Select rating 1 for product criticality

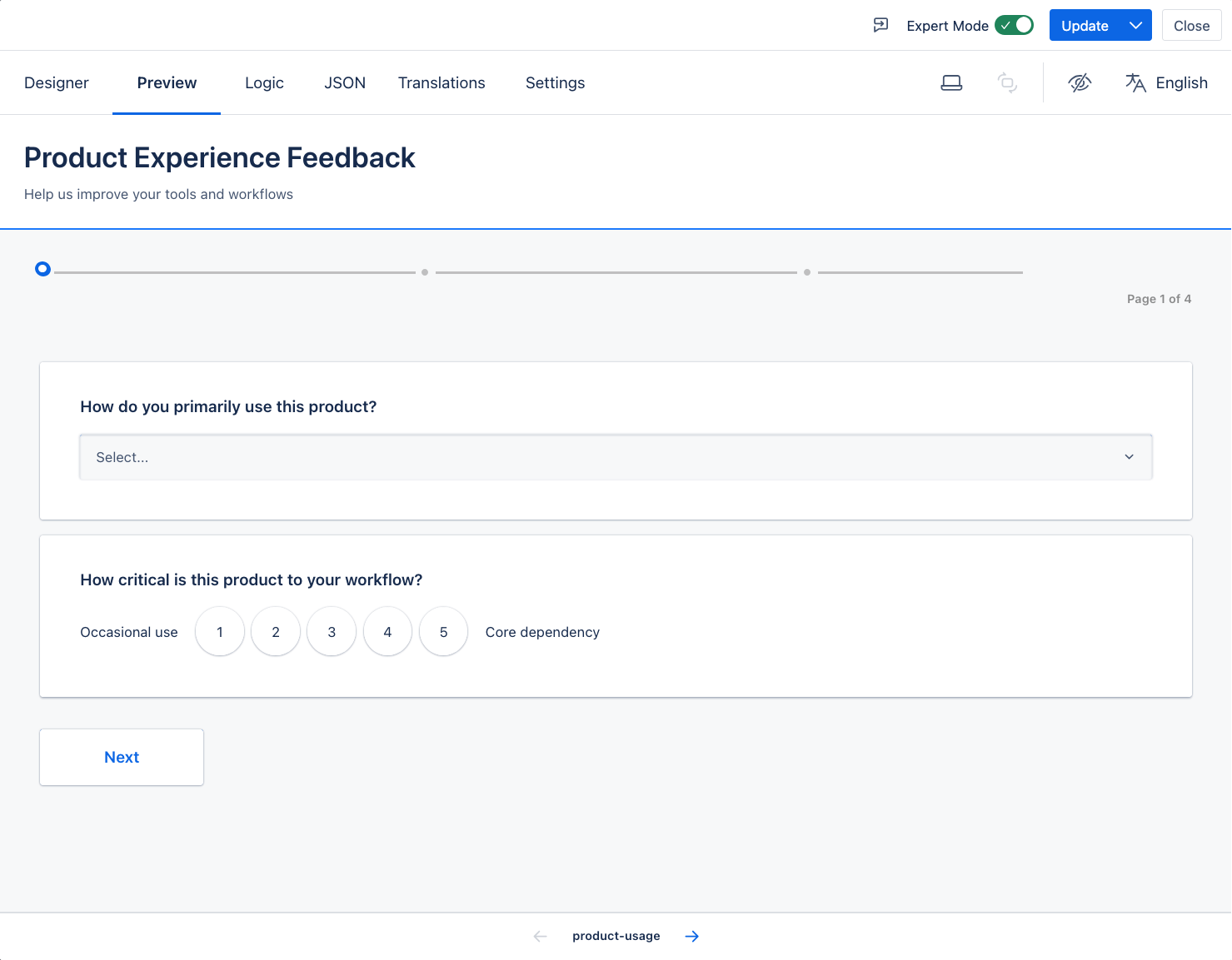pyautogui.click(x=220, y=632)
